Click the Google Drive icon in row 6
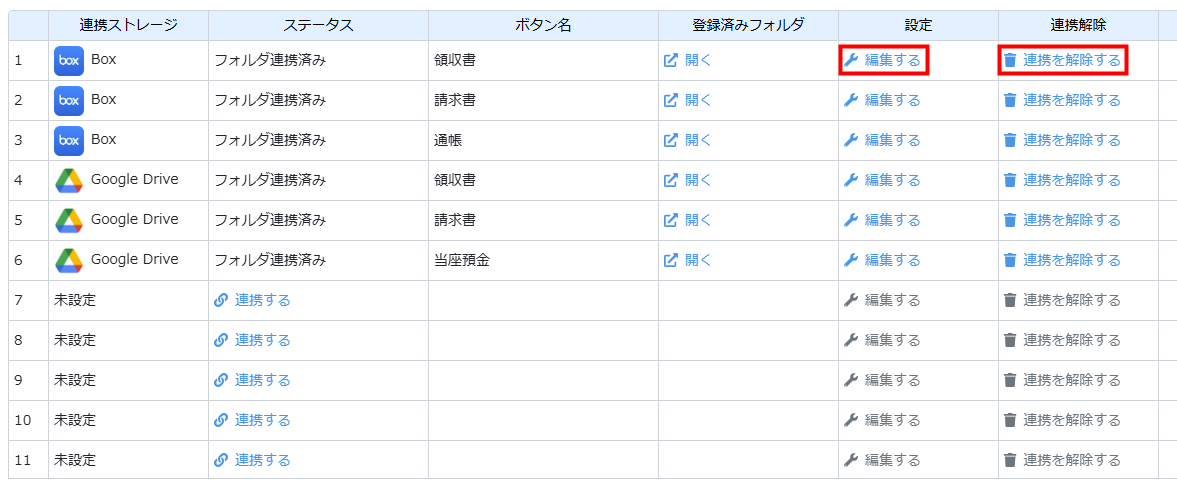The height and width of the screenshot is (491, 1177). click(68, 261)
